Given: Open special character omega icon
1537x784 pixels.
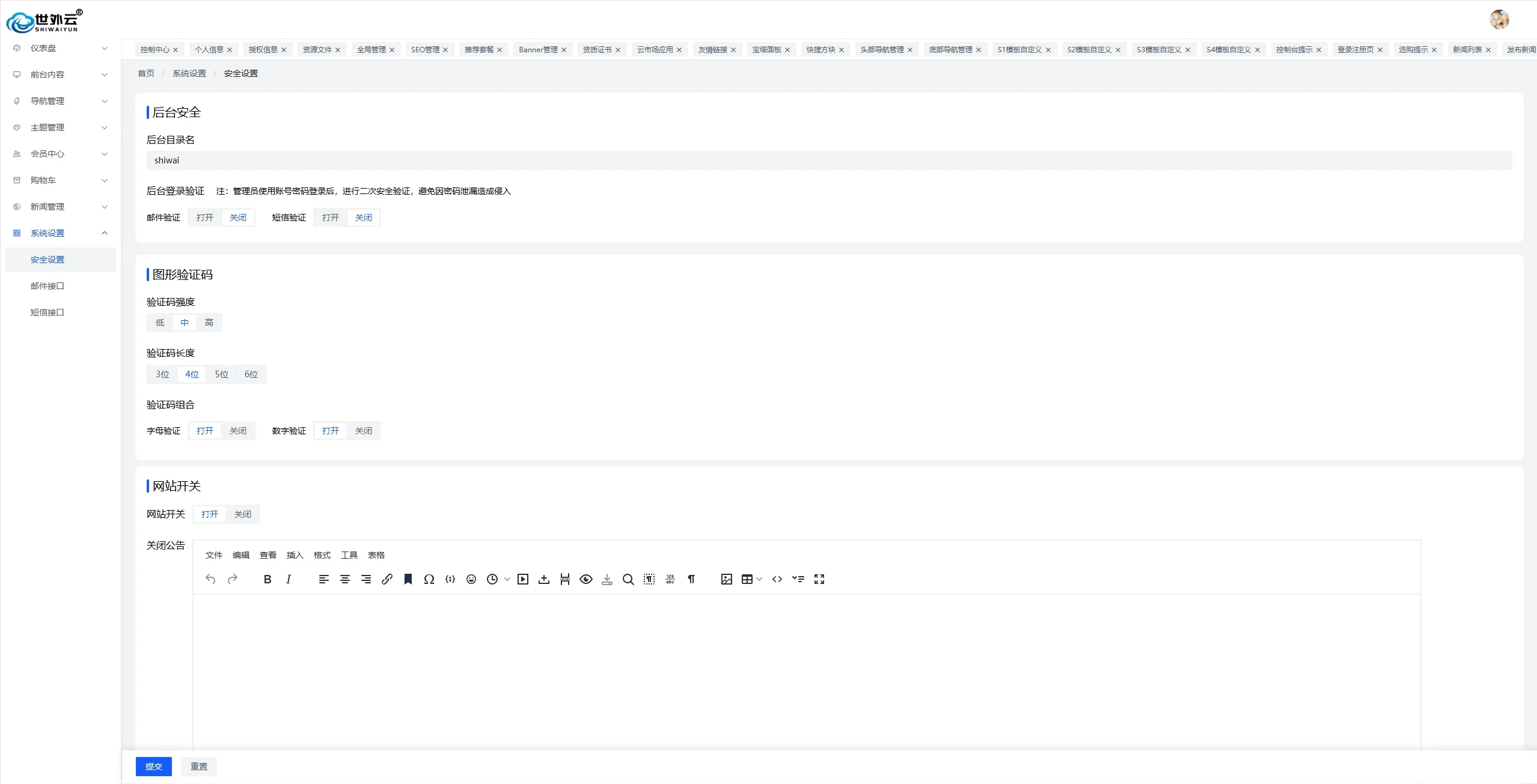Looking at the screenshot, I should (429, 579).
